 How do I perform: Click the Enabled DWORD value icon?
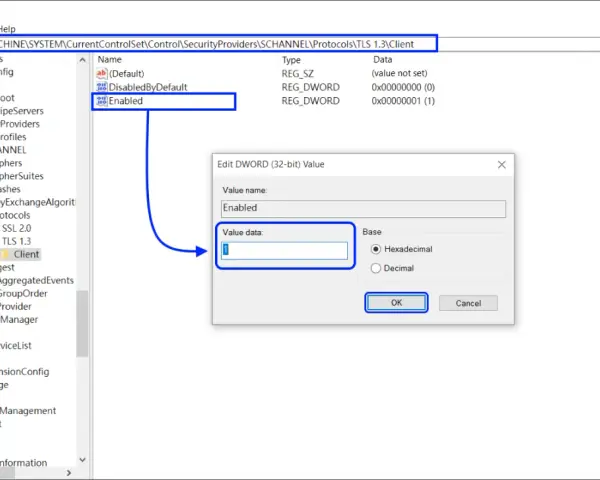(x=101, y=101)
